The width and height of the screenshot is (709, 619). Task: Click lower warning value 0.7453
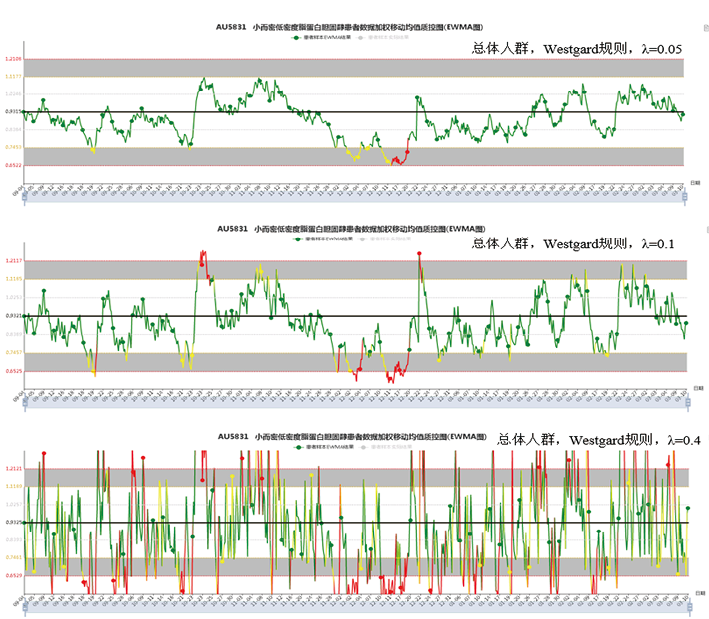[13, 147]
